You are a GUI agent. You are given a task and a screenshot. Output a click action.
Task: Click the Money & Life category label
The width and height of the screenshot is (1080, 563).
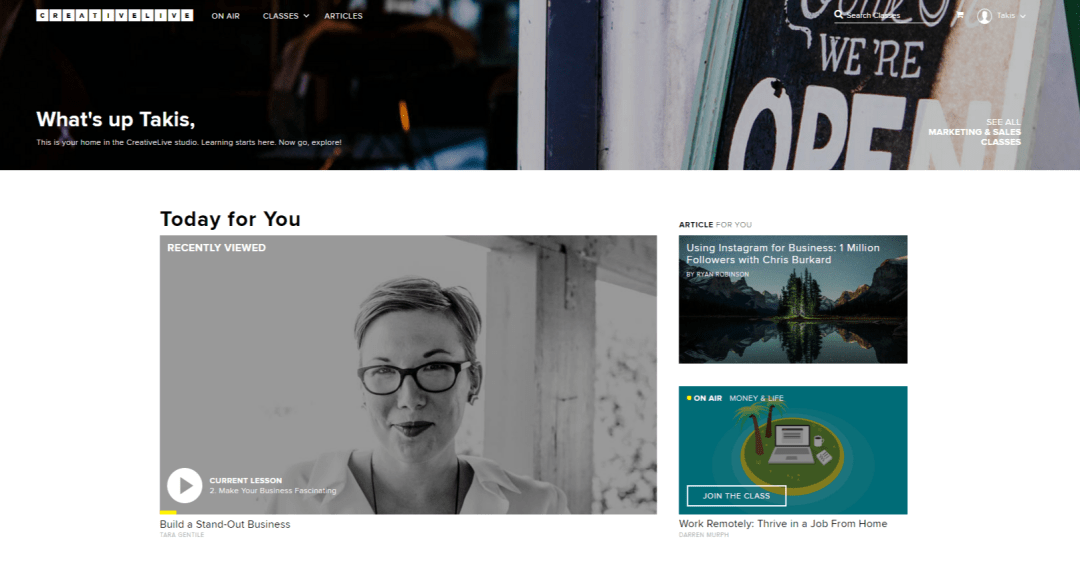click(756, 398)
